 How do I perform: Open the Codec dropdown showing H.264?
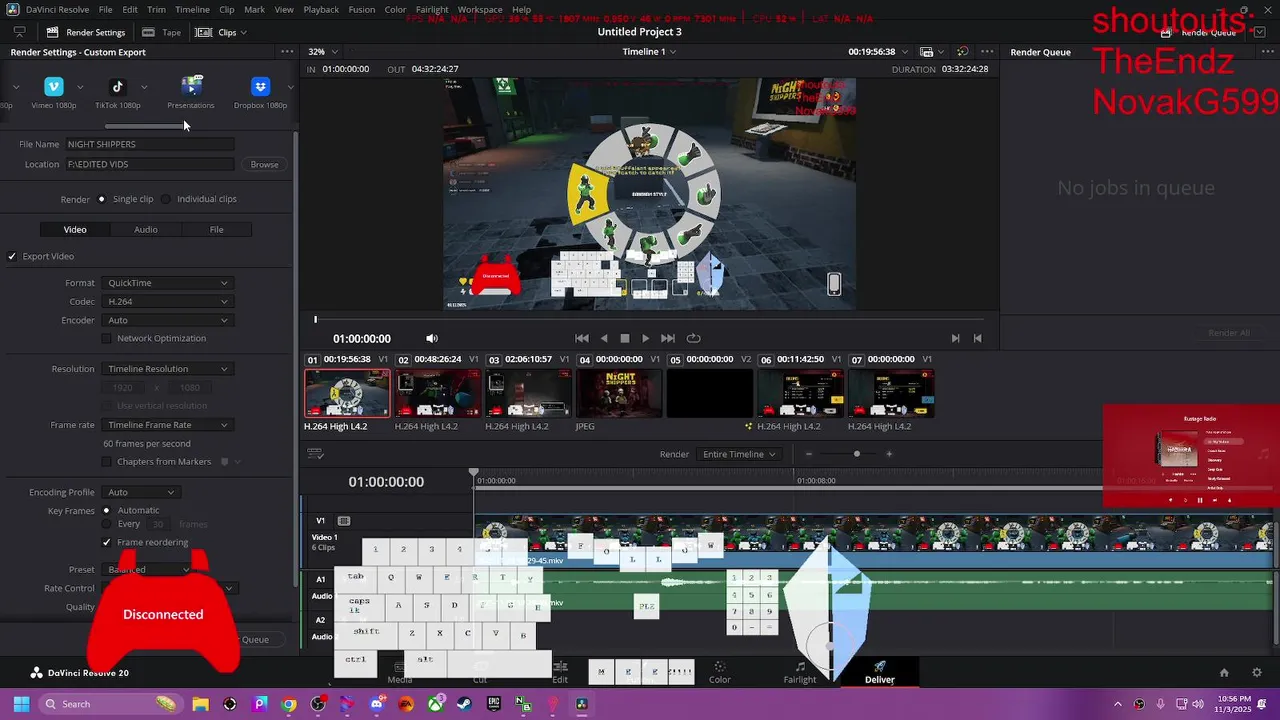pos(167,301)
